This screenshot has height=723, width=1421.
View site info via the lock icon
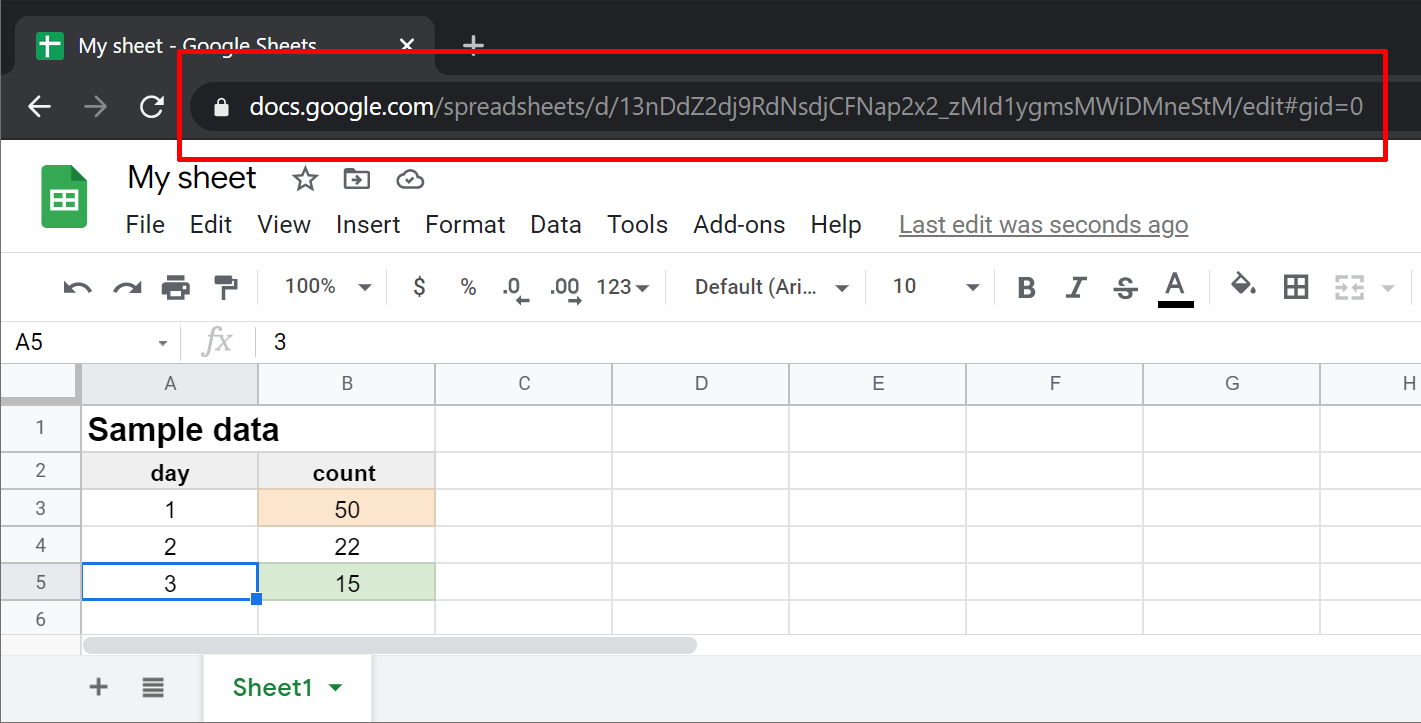(222, 107)
